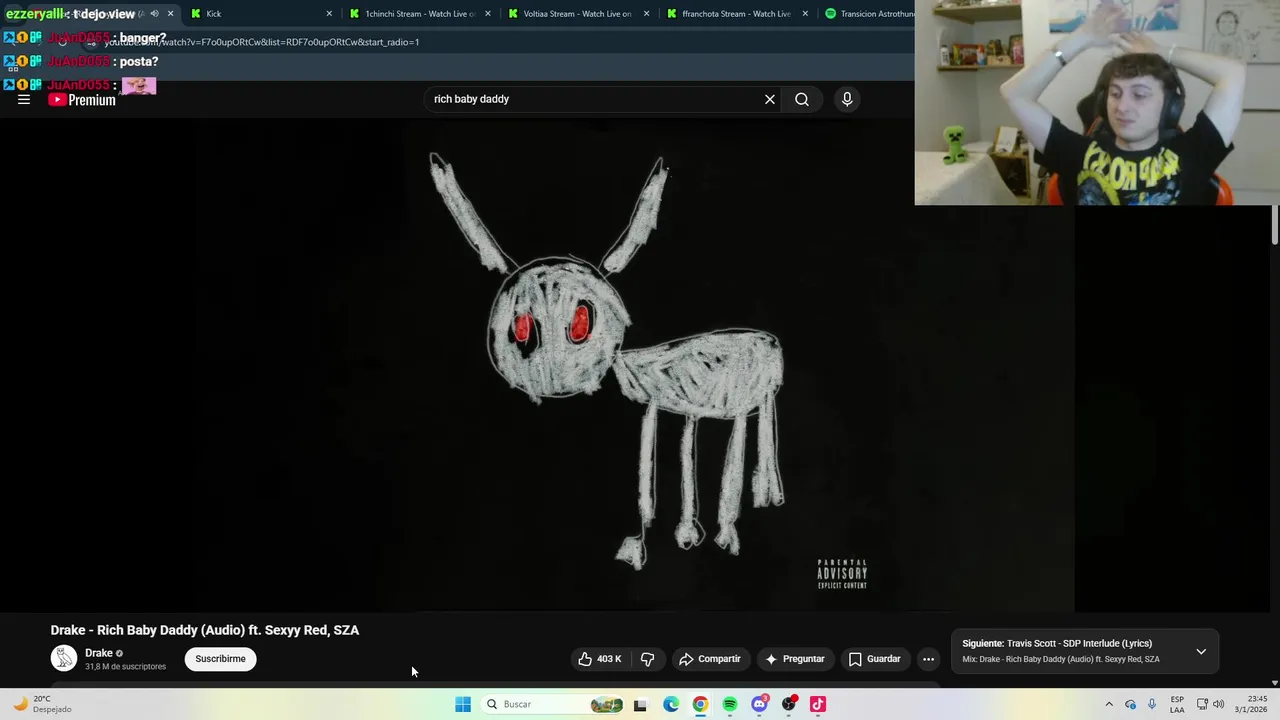Open the system volume speaker icon
This screenshot has width=1280, height=720.
point(1218,704)
